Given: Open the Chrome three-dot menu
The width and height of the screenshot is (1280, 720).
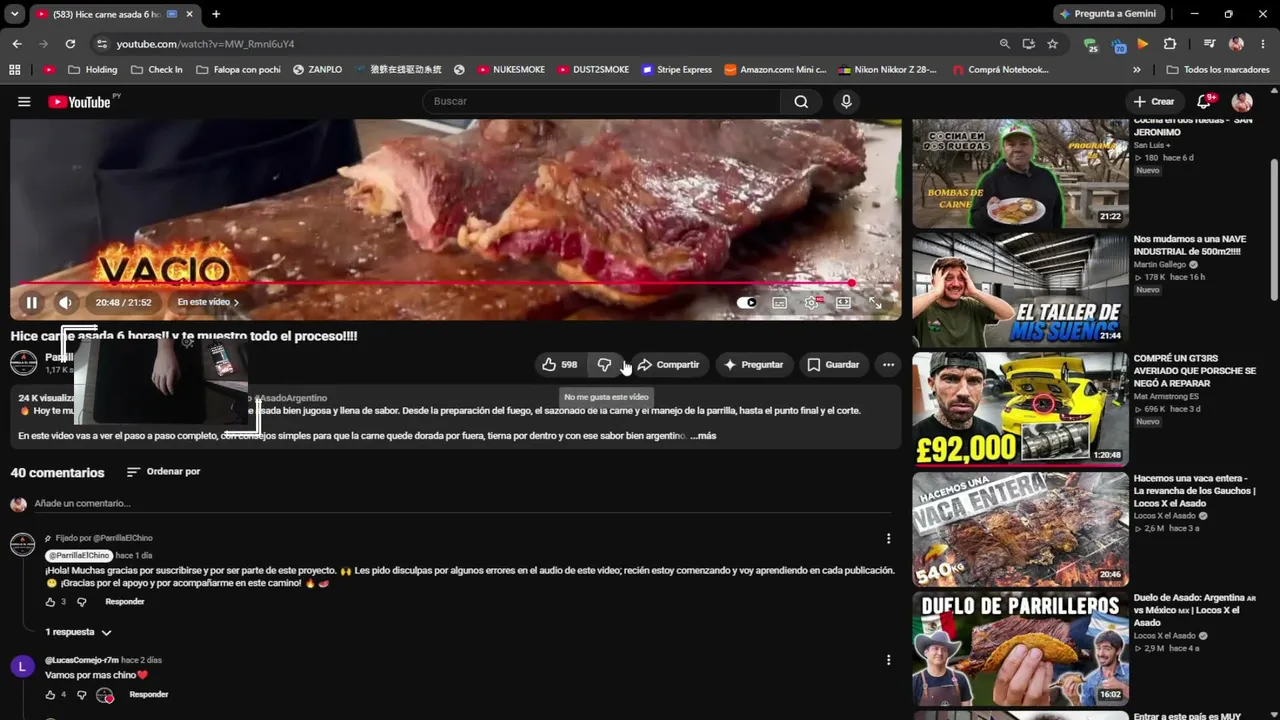Looking at the screenshot, I should (x=1263, y=44).
